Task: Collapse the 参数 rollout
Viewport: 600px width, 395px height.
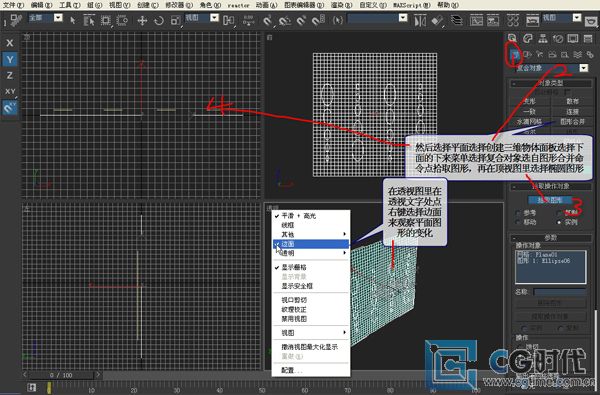Action: tap(550, 237)
